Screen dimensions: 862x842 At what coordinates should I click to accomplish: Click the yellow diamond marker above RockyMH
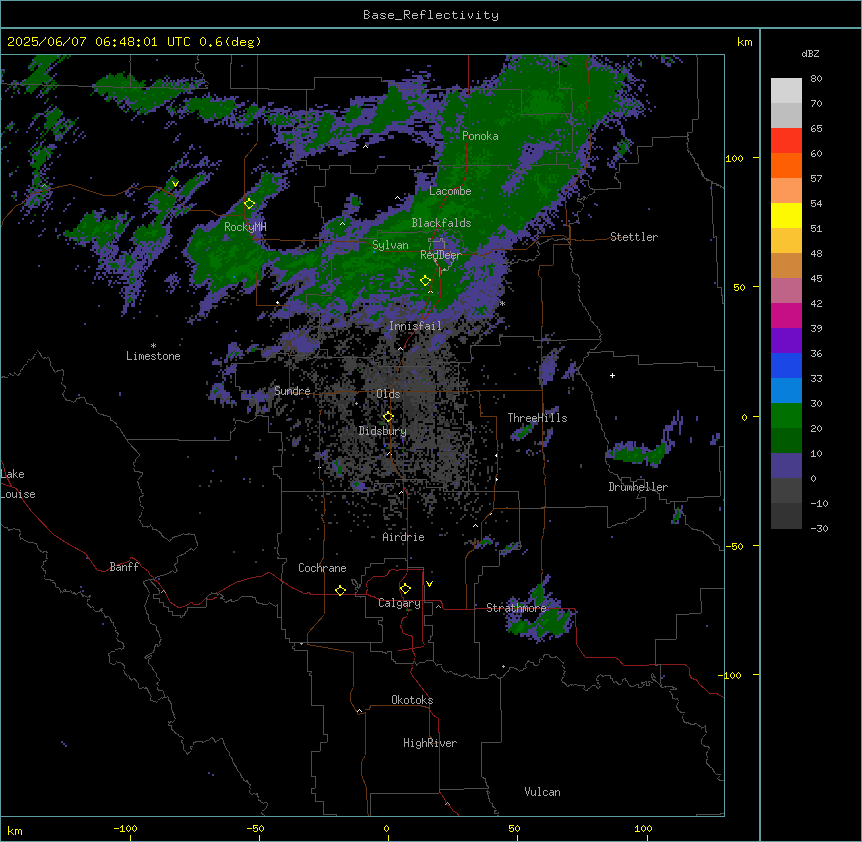[x=250, y=204]
